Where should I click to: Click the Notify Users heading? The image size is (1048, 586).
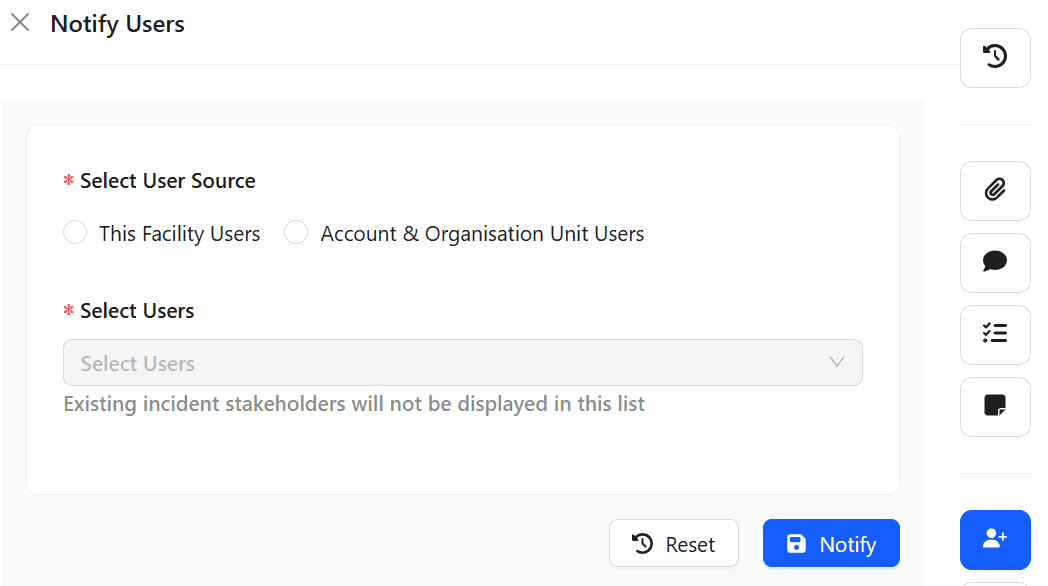(117, 24)
